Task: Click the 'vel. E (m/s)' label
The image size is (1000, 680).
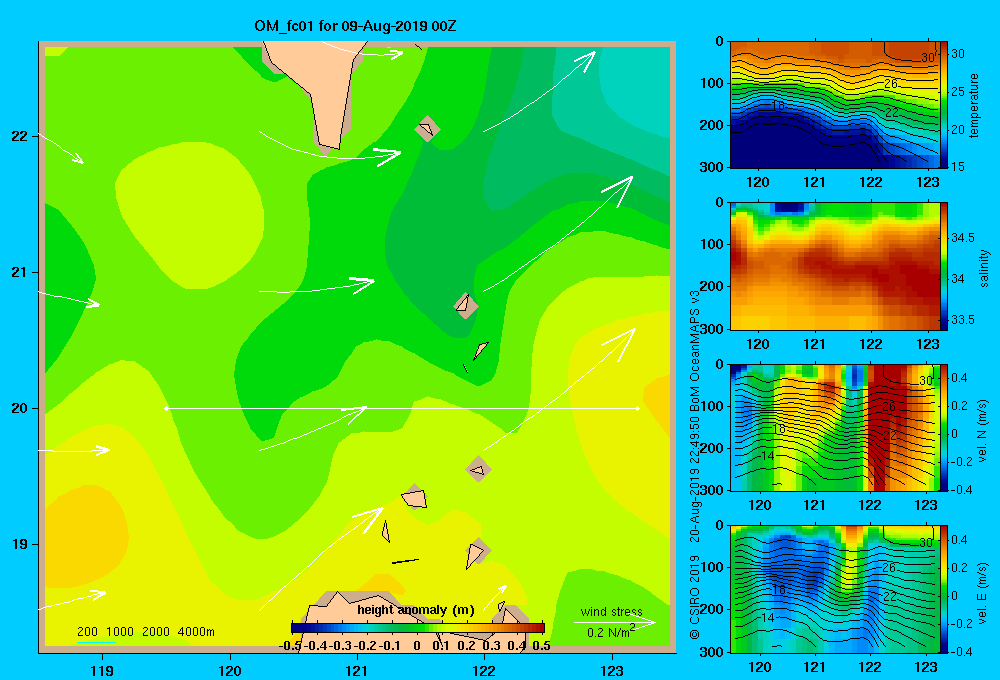Action: (x=983, y=592)
